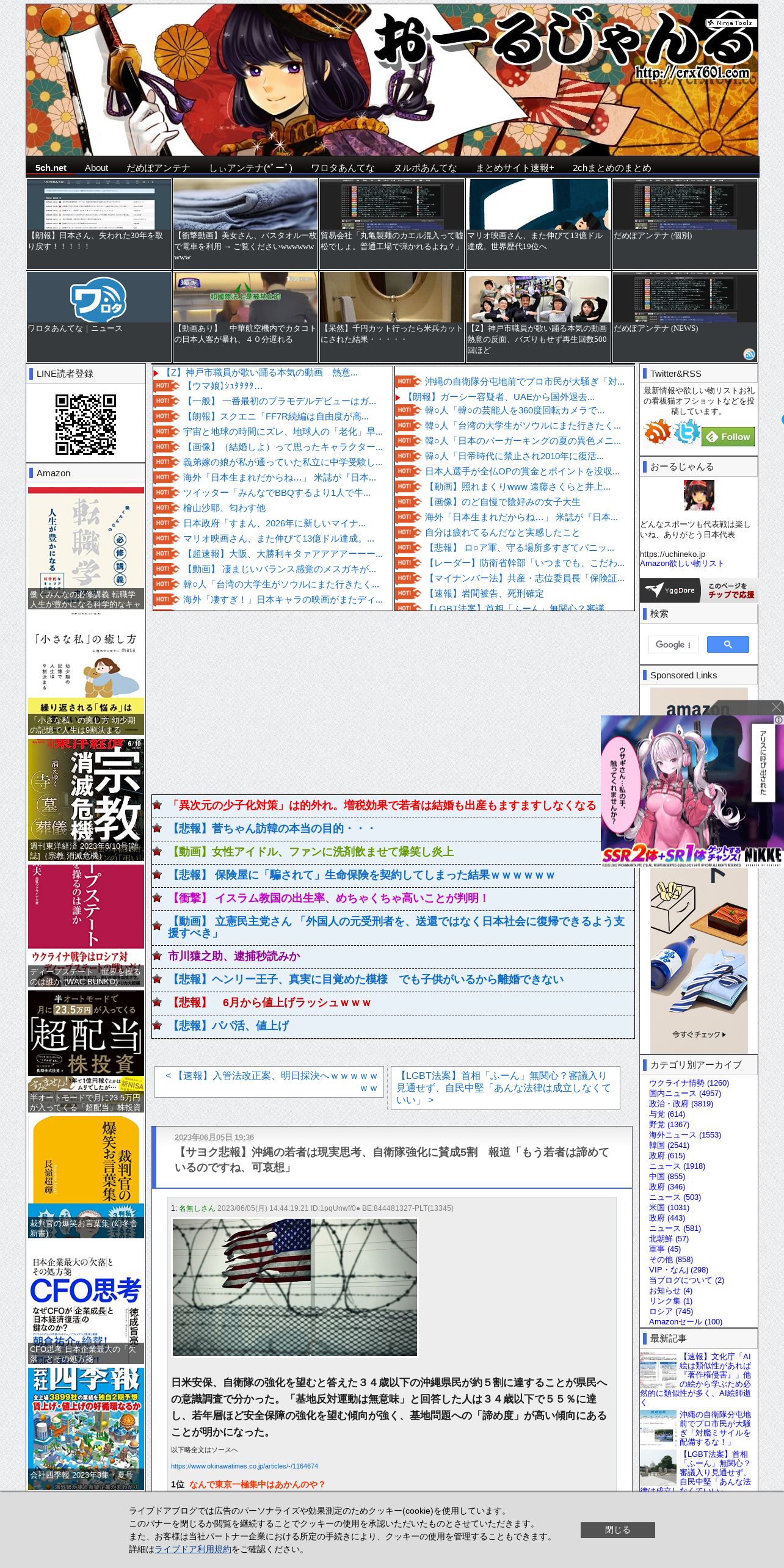Click 閉じる on the cookie banner
Screen dimensions: 784x1568
(617, 1530)
